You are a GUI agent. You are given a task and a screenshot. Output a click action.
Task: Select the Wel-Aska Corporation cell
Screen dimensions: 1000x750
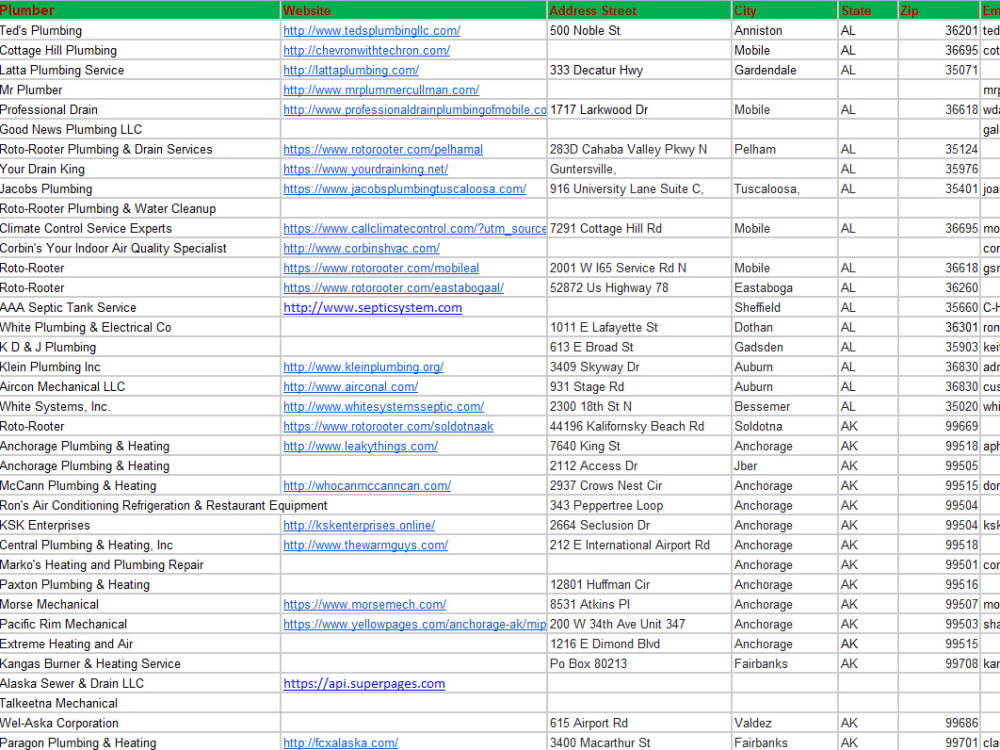[x=140, y=723]
